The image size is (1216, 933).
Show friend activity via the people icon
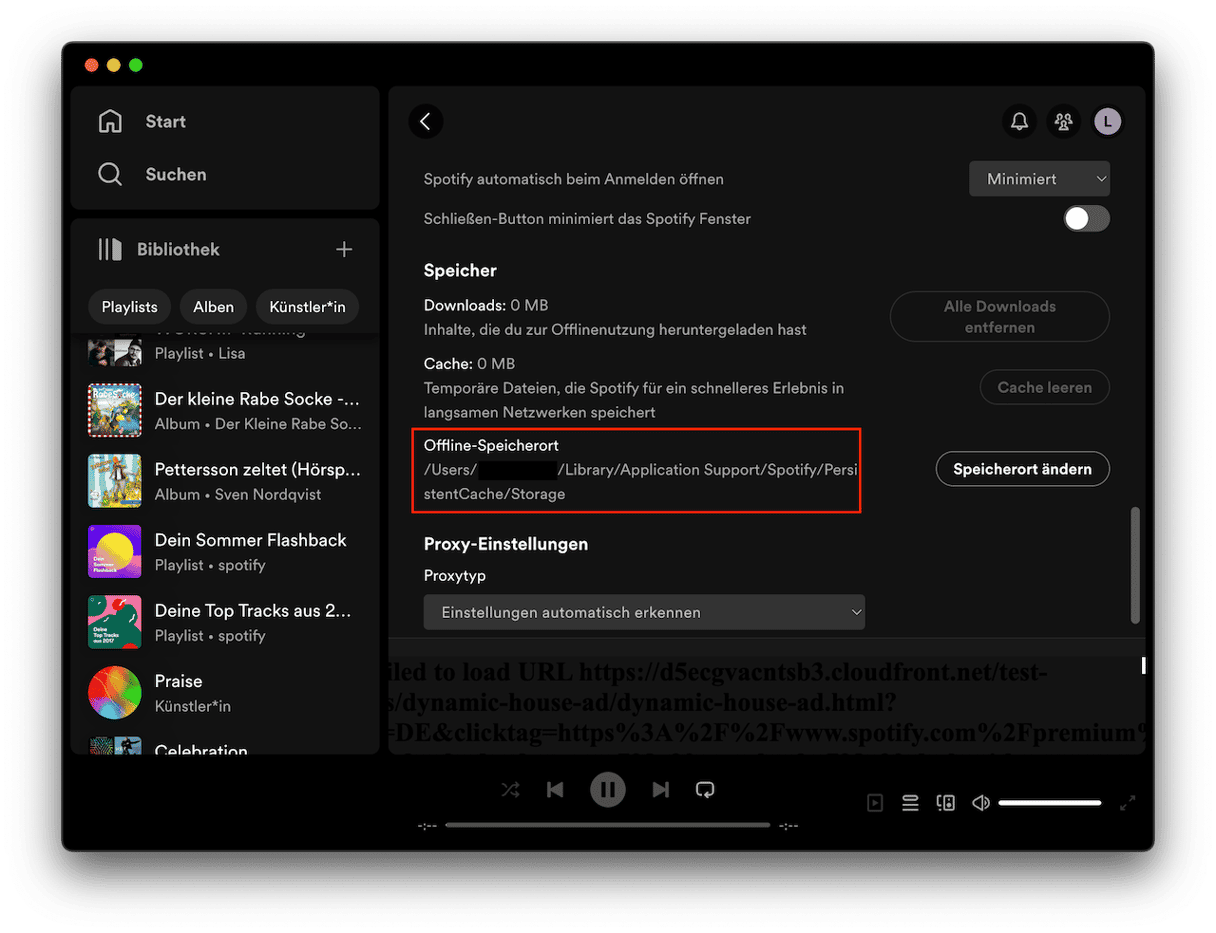coord(1063,122)
